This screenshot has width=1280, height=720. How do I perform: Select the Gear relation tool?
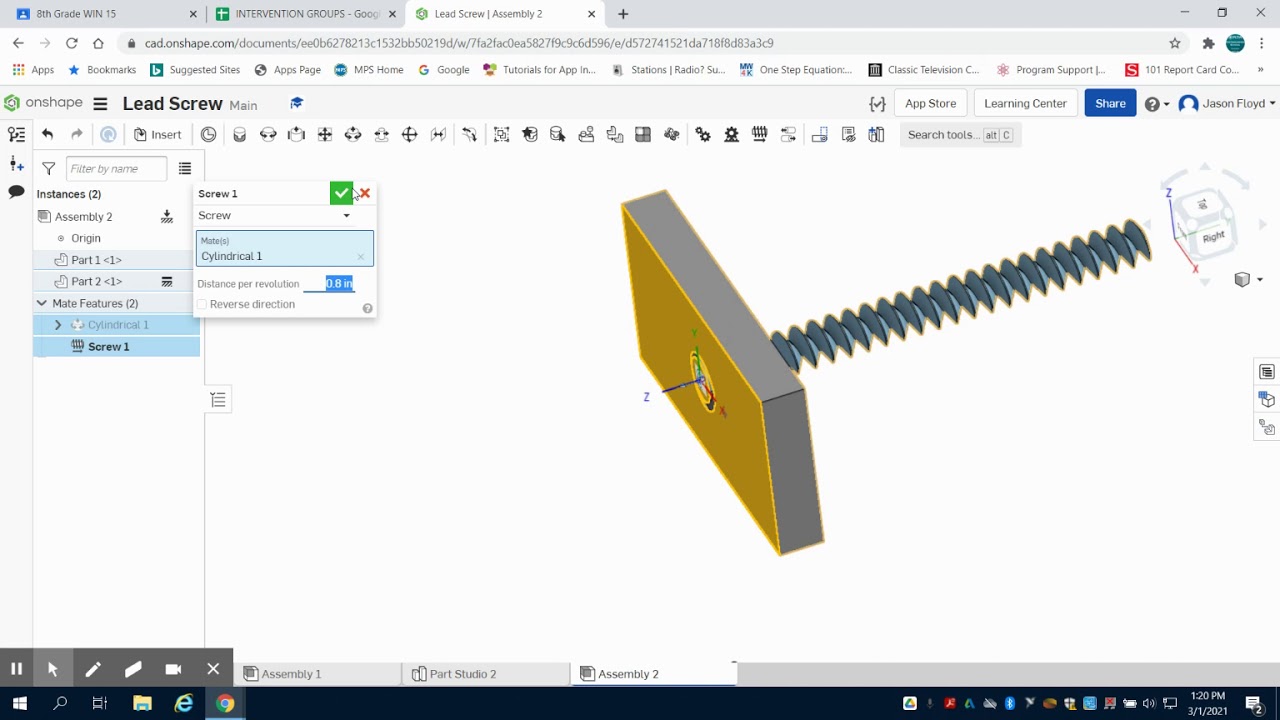(x=703, y=134)
